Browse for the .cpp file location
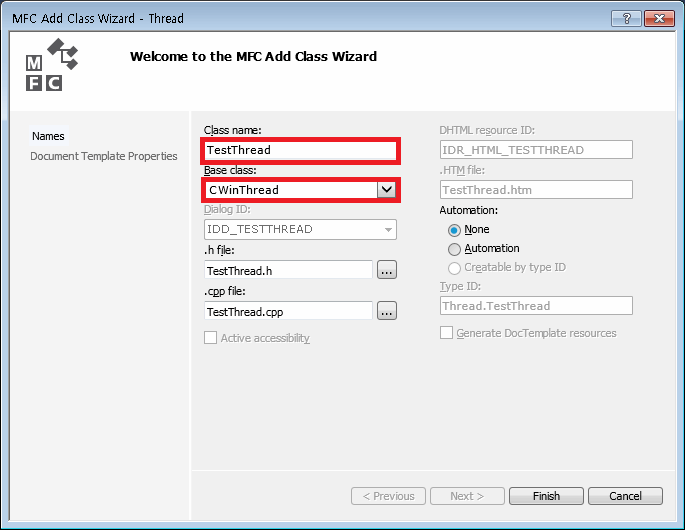685x530 pixels. click(387, 311)
